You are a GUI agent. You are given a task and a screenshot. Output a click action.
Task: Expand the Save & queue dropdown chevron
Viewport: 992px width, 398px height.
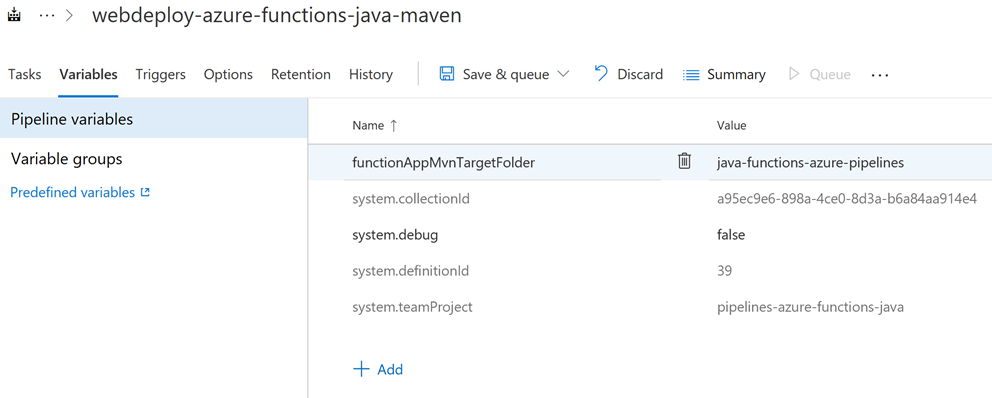tap(563, 75)
